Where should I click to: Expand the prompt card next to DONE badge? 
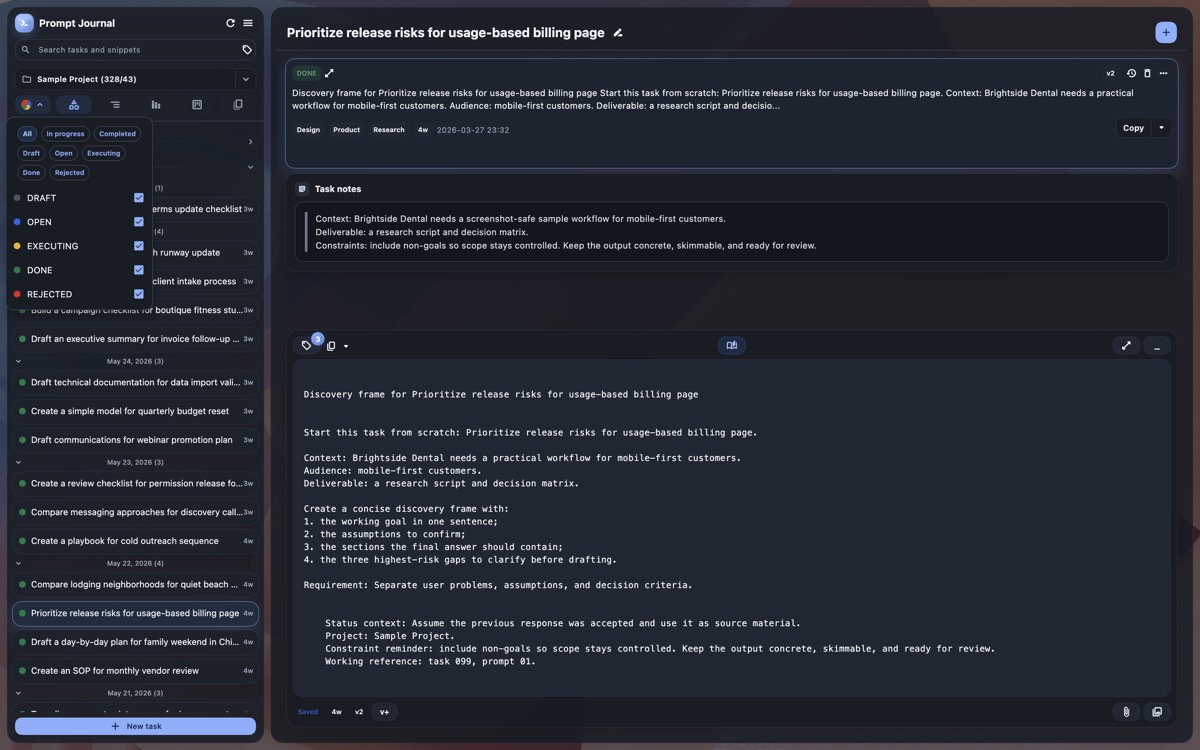pyautogui.click(x=329, y=73)
